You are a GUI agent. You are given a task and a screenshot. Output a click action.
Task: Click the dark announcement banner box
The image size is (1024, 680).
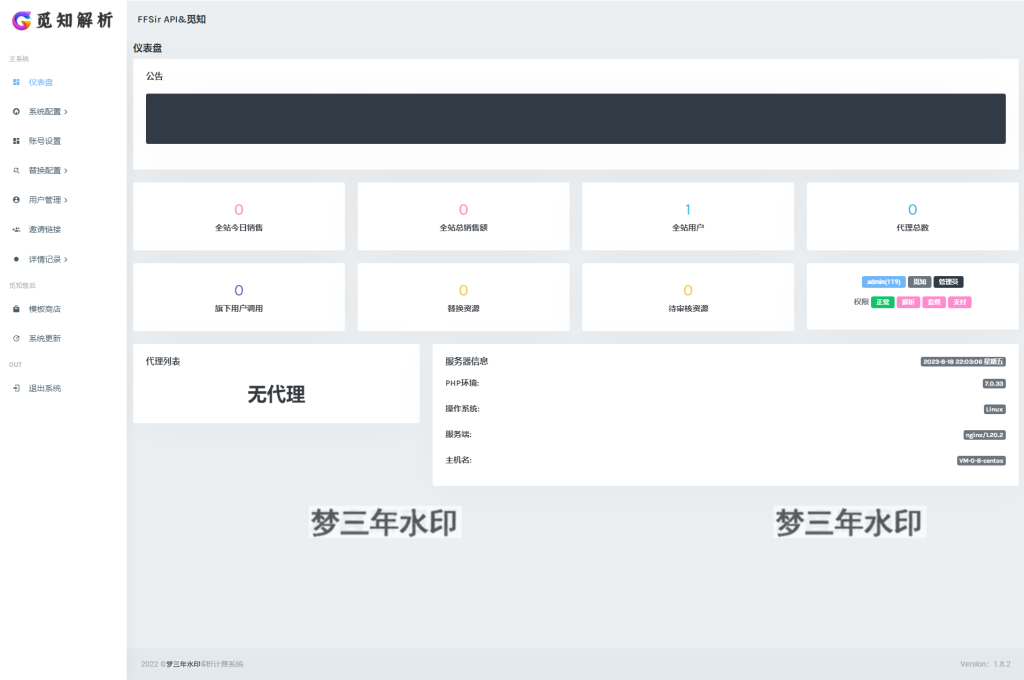(x=575, y=118)
